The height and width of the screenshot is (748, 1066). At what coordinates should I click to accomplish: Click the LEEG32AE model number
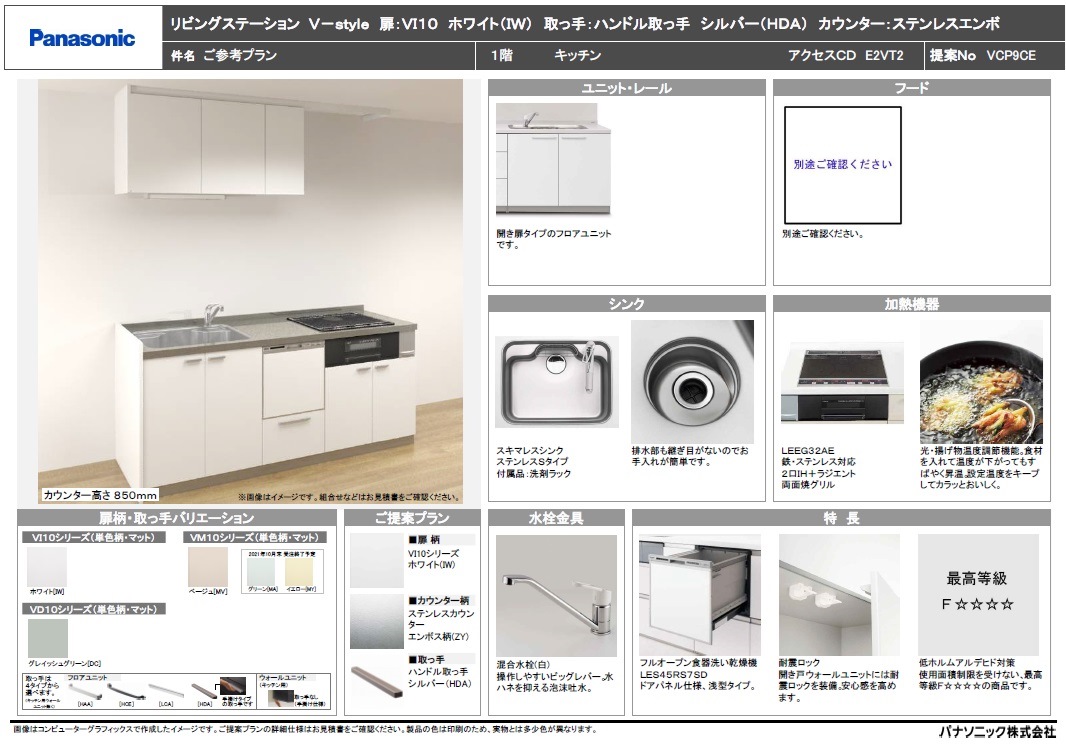pyautogui.click(x=808, y=450)
